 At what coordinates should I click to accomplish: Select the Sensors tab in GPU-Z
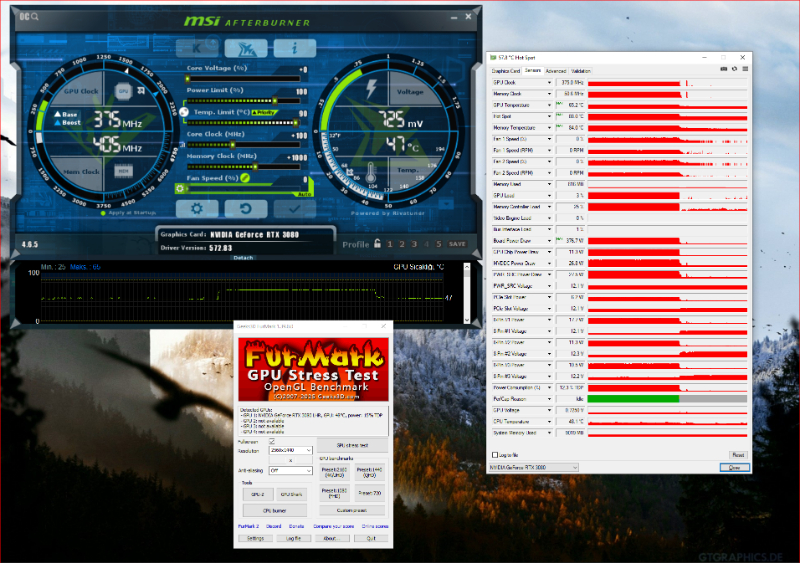(x=533, y=70)
